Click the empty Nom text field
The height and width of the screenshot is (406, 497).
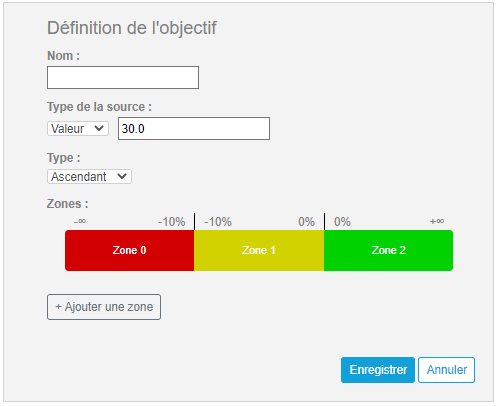click(x=123, y=77)
